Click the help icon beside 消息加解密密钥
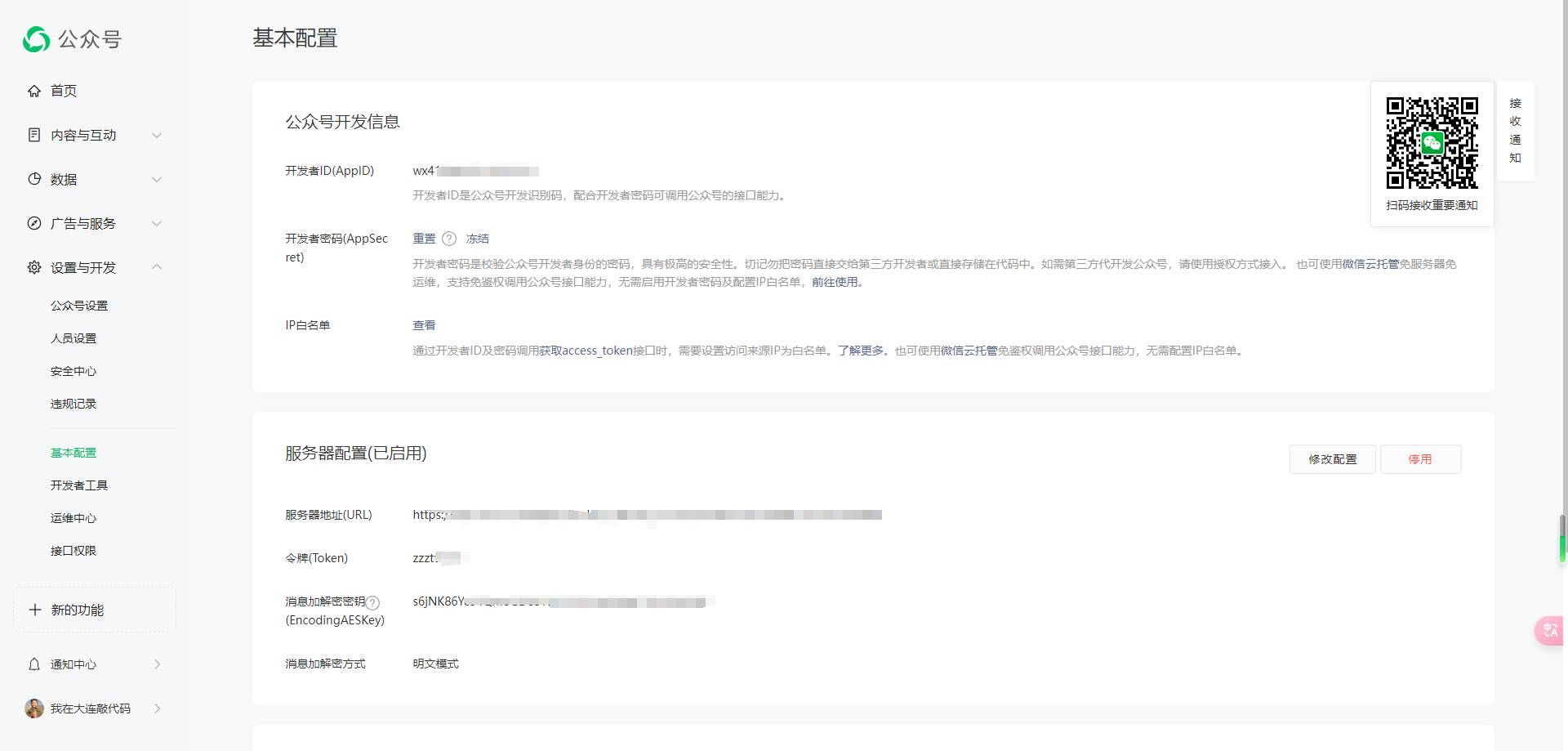The image size is (1568, 751). tap(372, 602)
